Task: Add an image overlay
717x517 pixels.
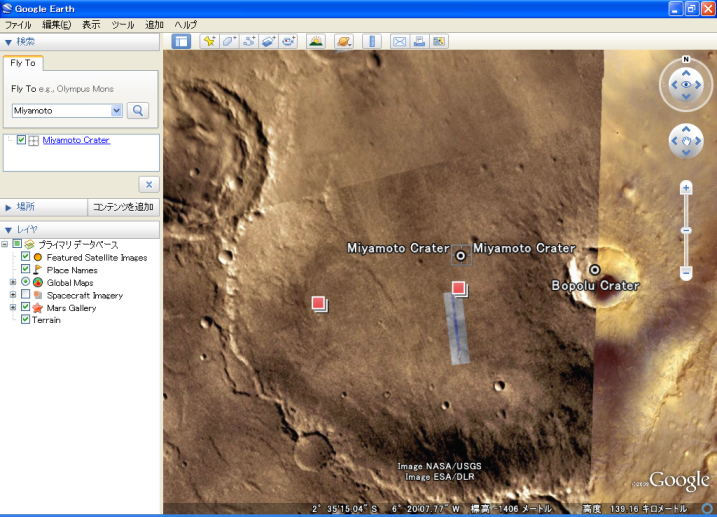Action: [269, 41]
